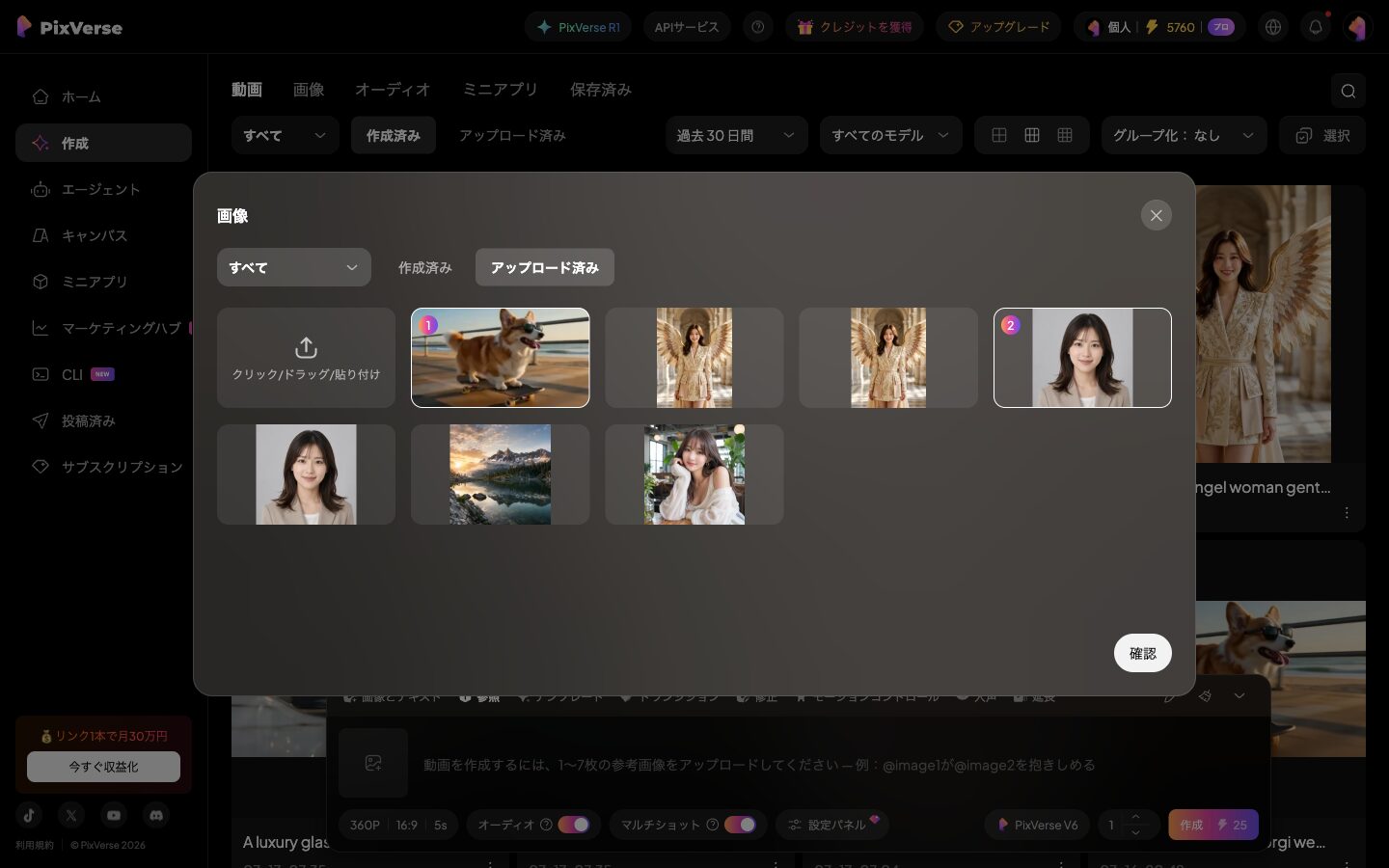Open キャンバス from the sidebar
Viewport: 1389px width, 868px height.
(x=103, y=235)
